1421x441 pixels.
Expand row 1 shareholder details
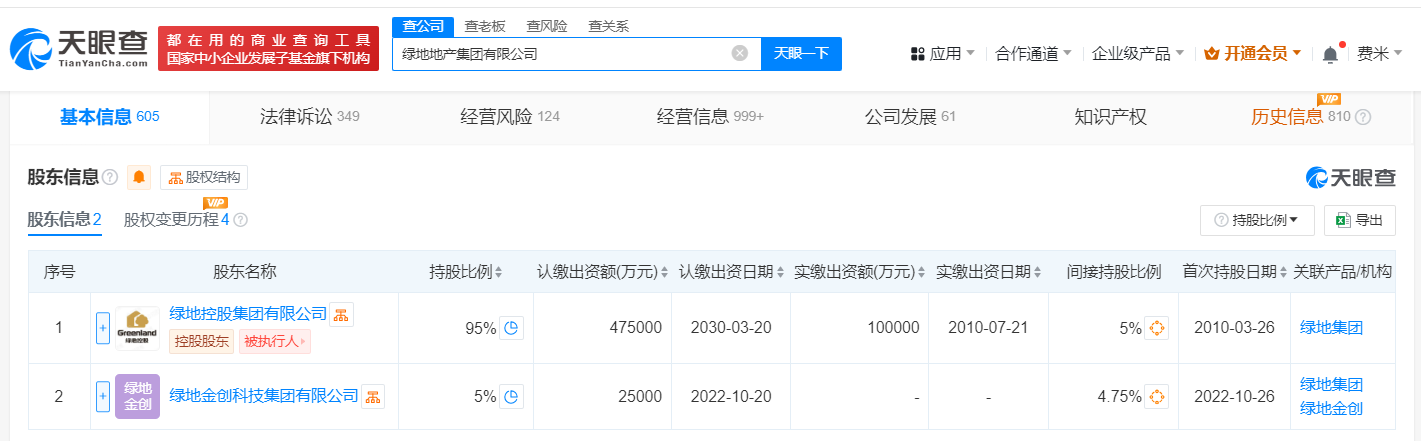click(102, 328)
